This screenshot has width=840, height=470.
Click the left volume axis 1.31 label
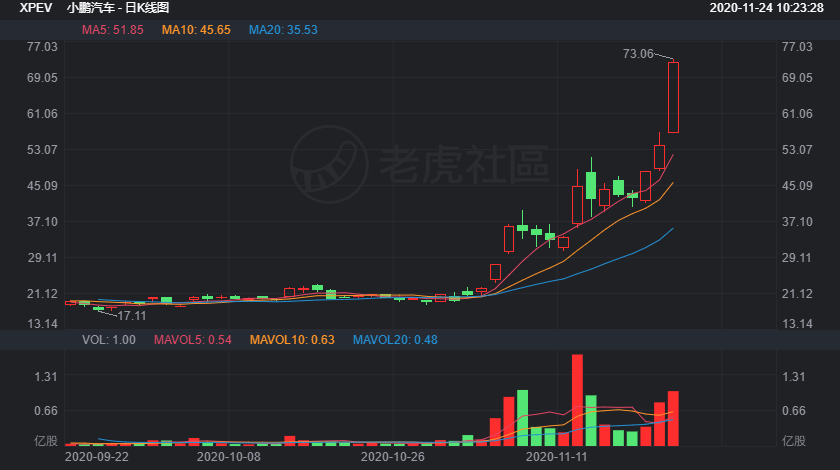(x=46, y=377)
